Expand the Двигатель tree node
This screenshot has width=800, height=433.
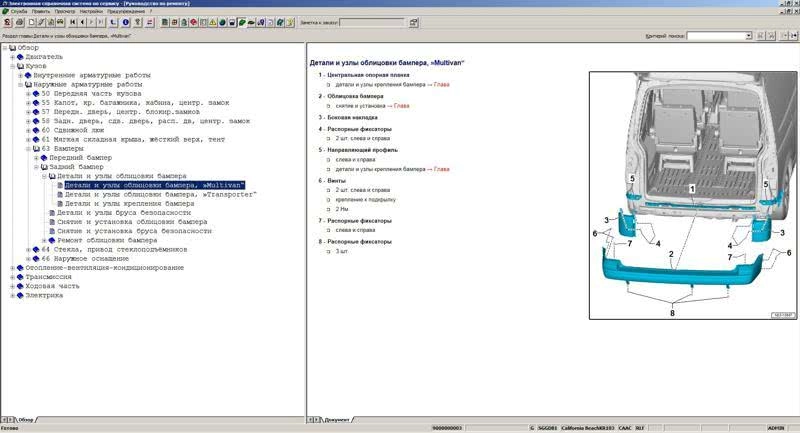[12, 57]
